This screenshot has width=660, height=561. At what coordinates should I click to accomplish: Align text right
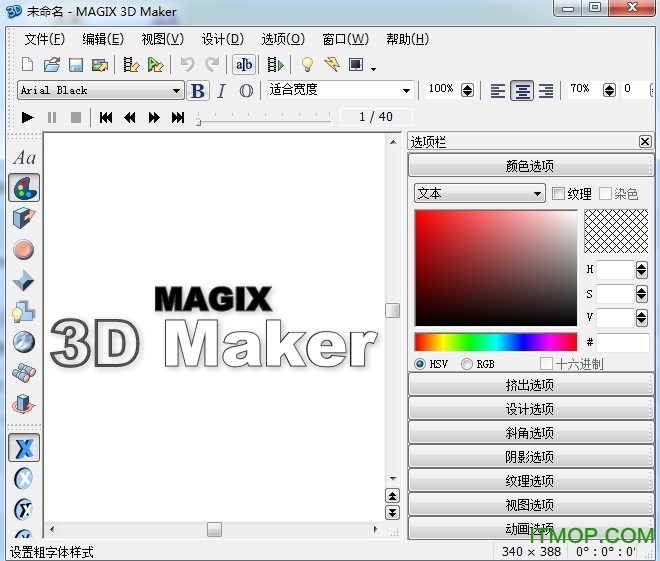546,90
